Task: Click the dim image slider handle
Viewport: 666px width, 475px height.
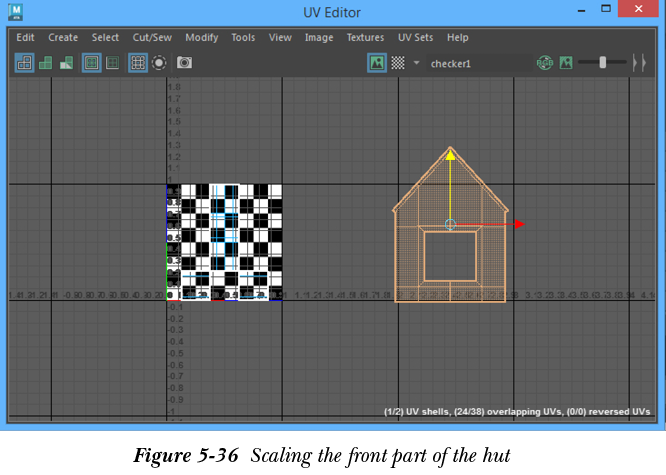Action: coord(602,62)
